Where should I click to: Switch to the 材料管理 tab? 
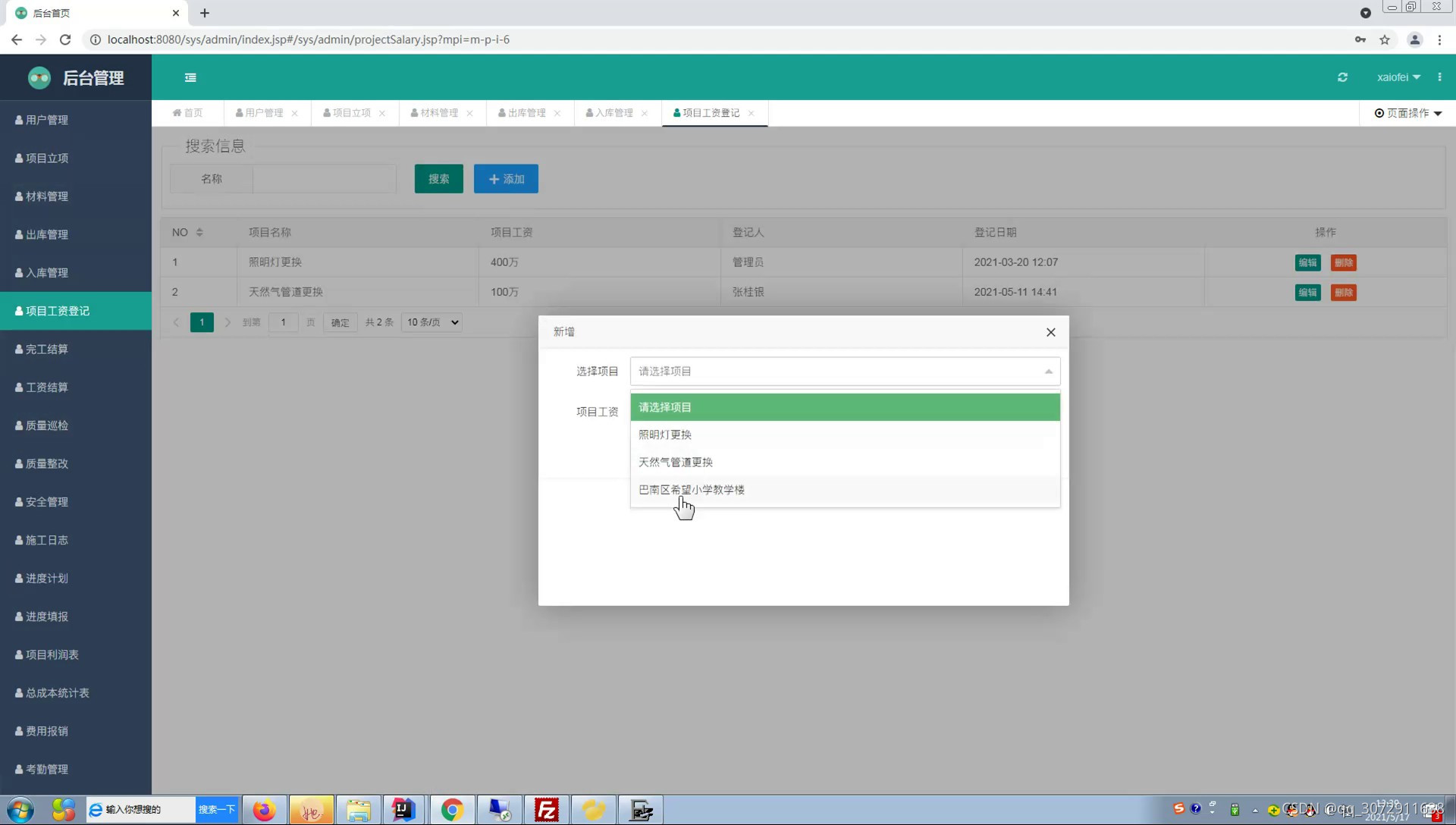435,113
